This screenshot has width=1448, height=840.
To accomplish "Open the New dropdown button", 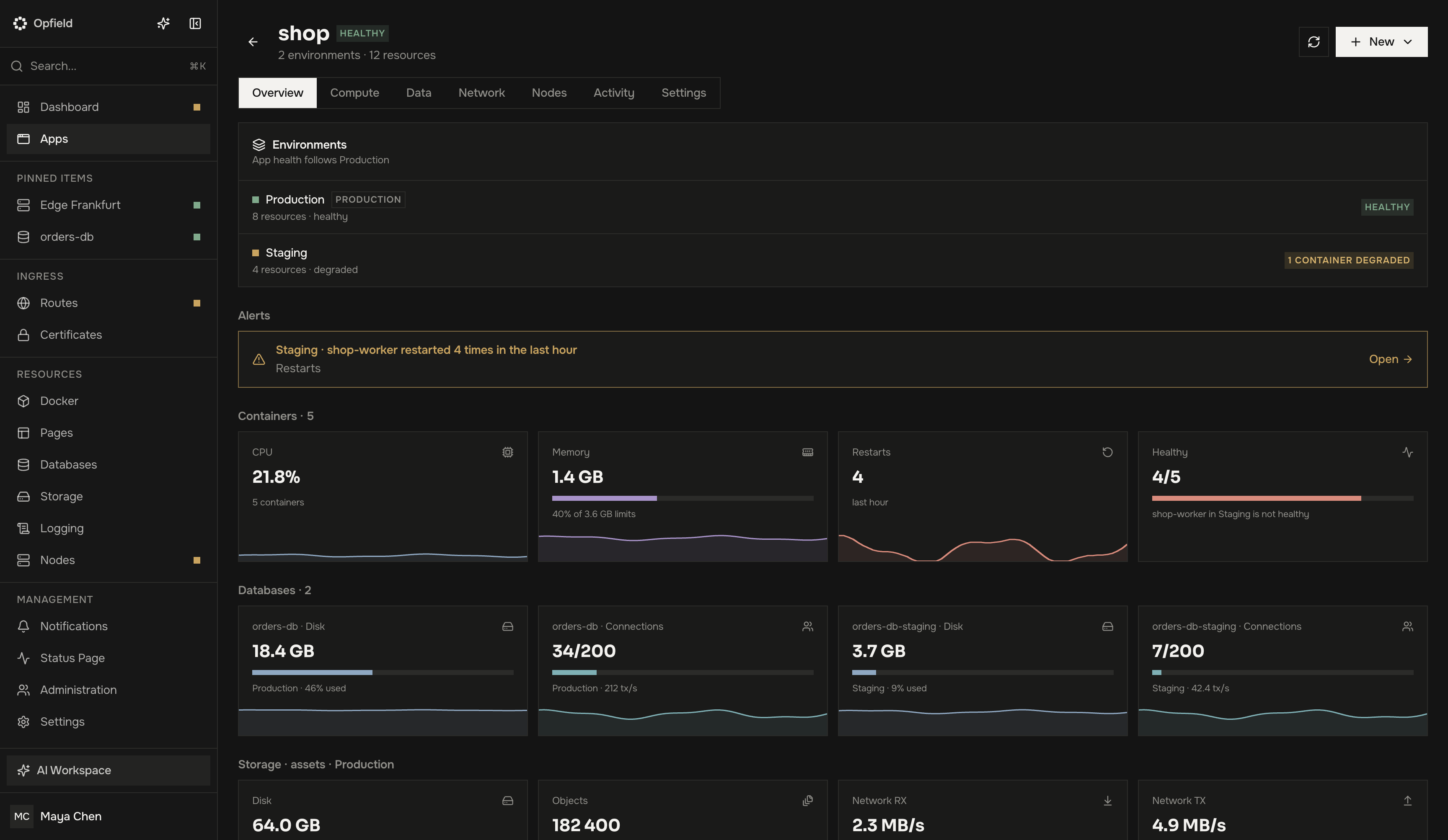I will pyautogui.click(x=1381, y=42).
